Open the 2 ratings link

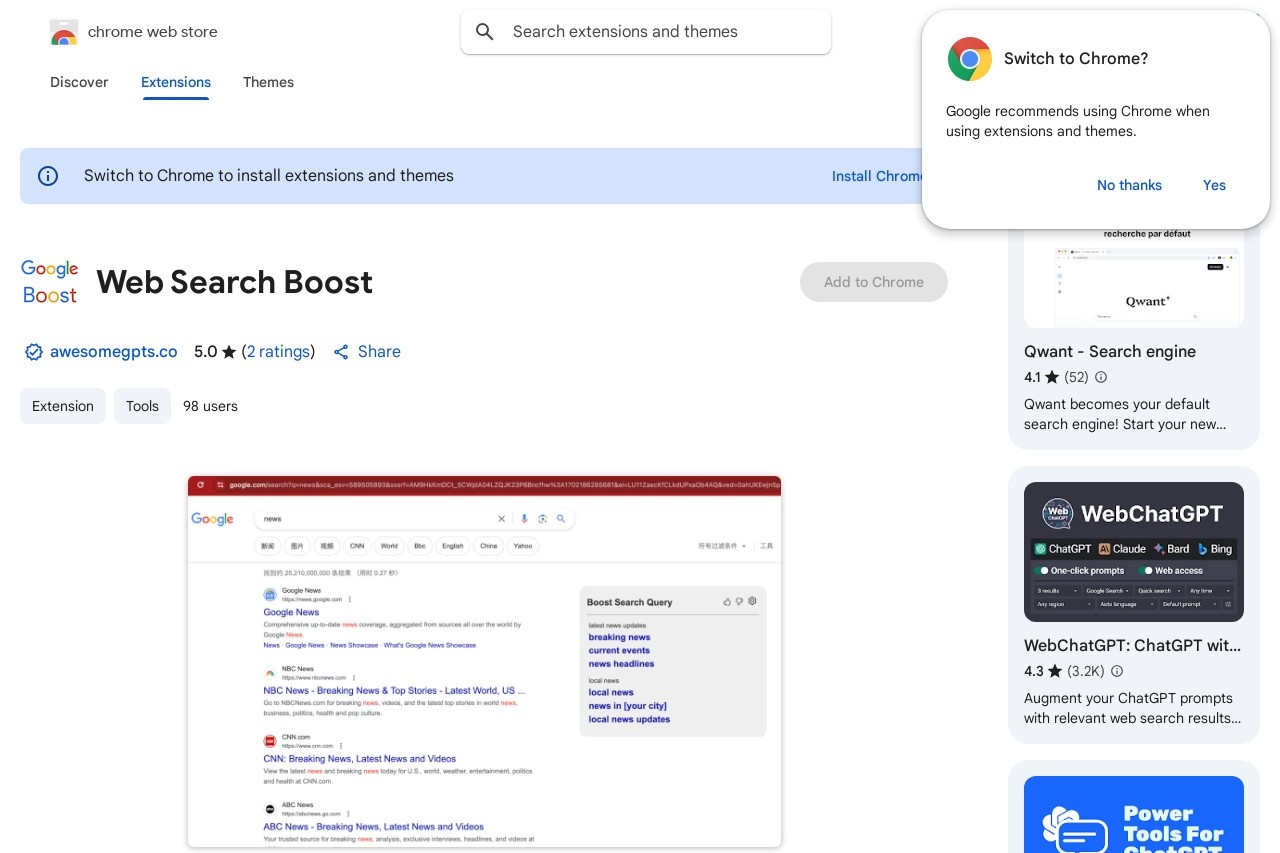tap(278, 352)
